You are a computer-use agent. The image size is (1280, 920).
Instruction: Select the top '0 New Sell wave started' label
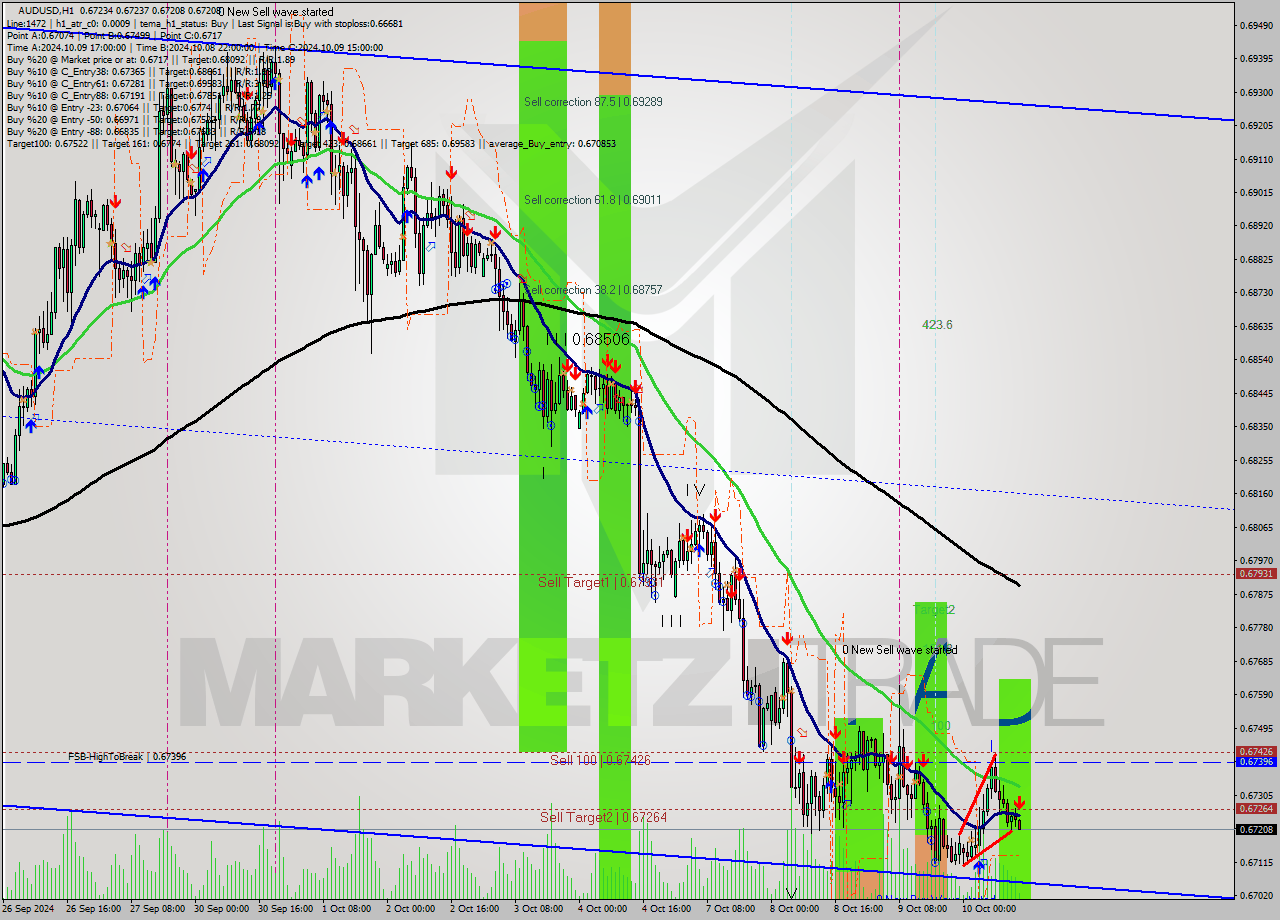pyautogui.click(x=277, y=12)
